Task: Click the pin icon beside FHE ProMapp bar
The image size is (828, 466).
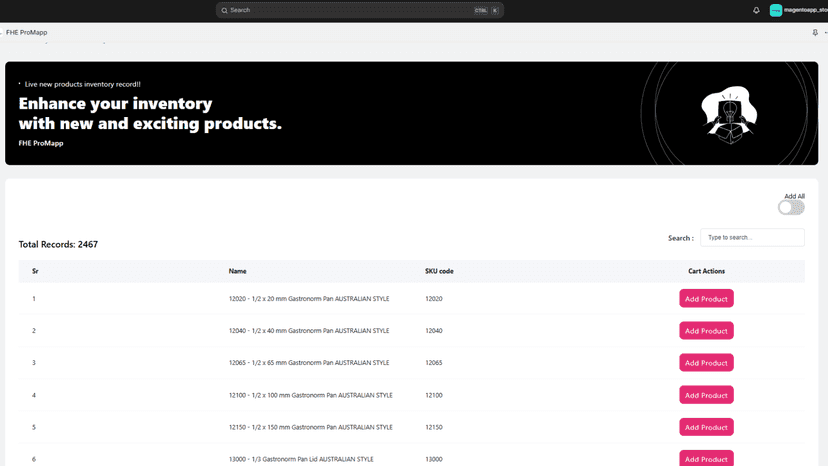Action: click(815, 32)
